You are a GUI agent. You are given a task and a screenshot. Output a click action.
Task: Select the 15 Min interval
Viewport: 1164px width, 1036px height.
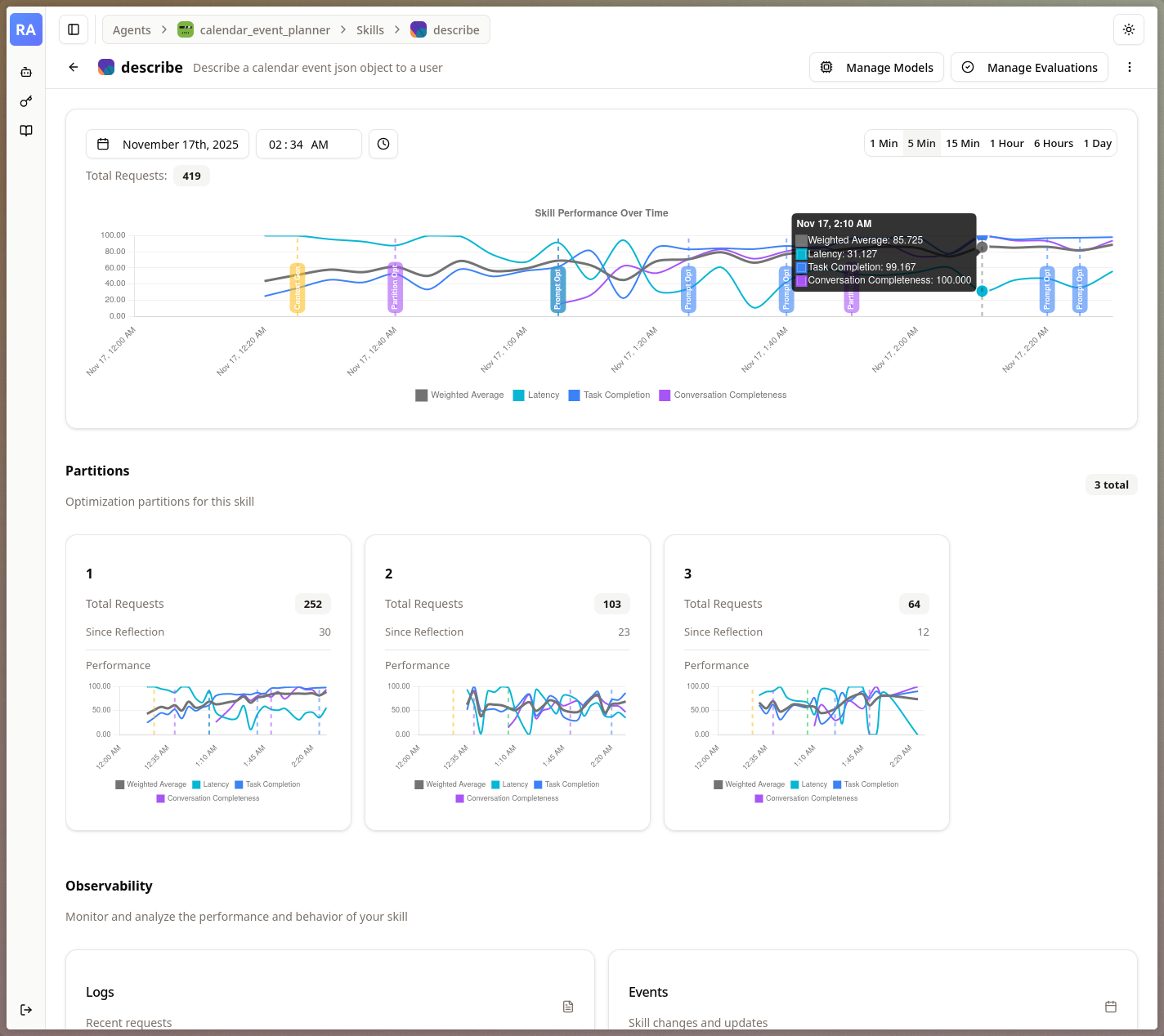[962, 144]
